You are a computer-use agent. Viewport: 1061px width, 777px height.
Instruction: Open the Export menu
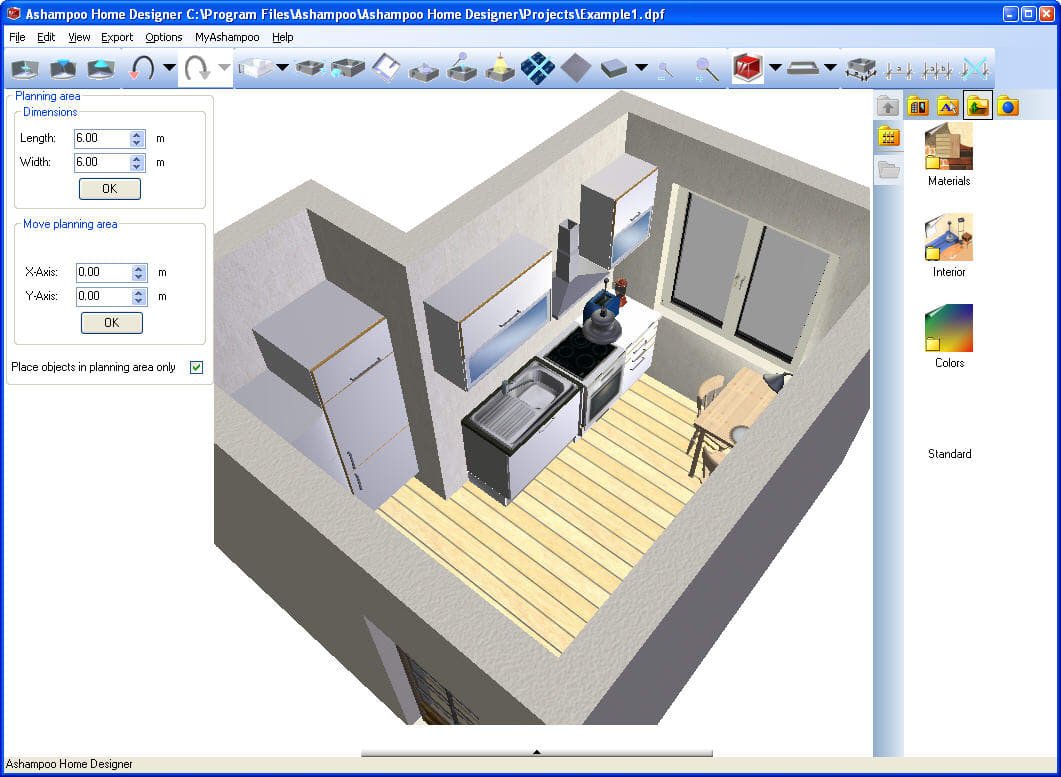(117, 37)
